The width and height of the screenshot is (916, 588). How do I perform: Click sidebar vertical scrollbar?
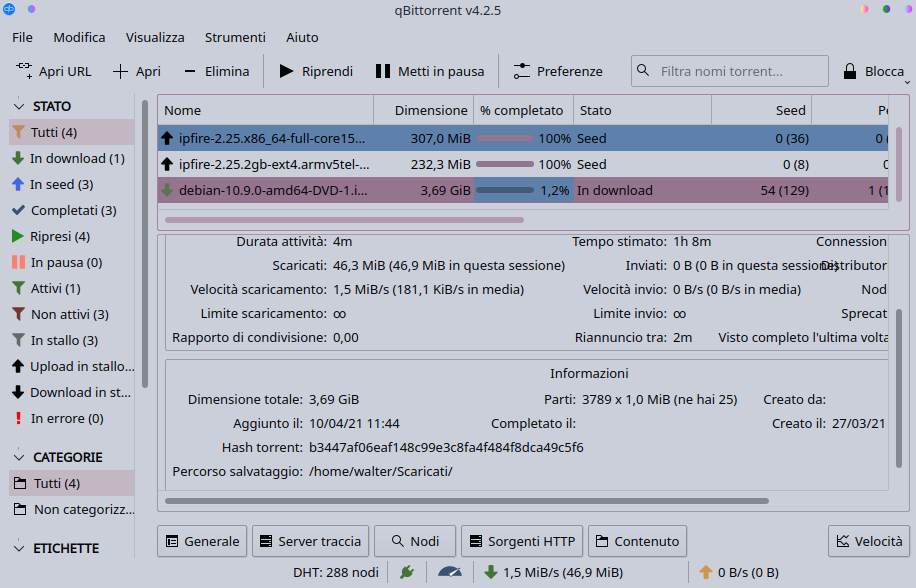pyautogui.click(x=145, y=244)
